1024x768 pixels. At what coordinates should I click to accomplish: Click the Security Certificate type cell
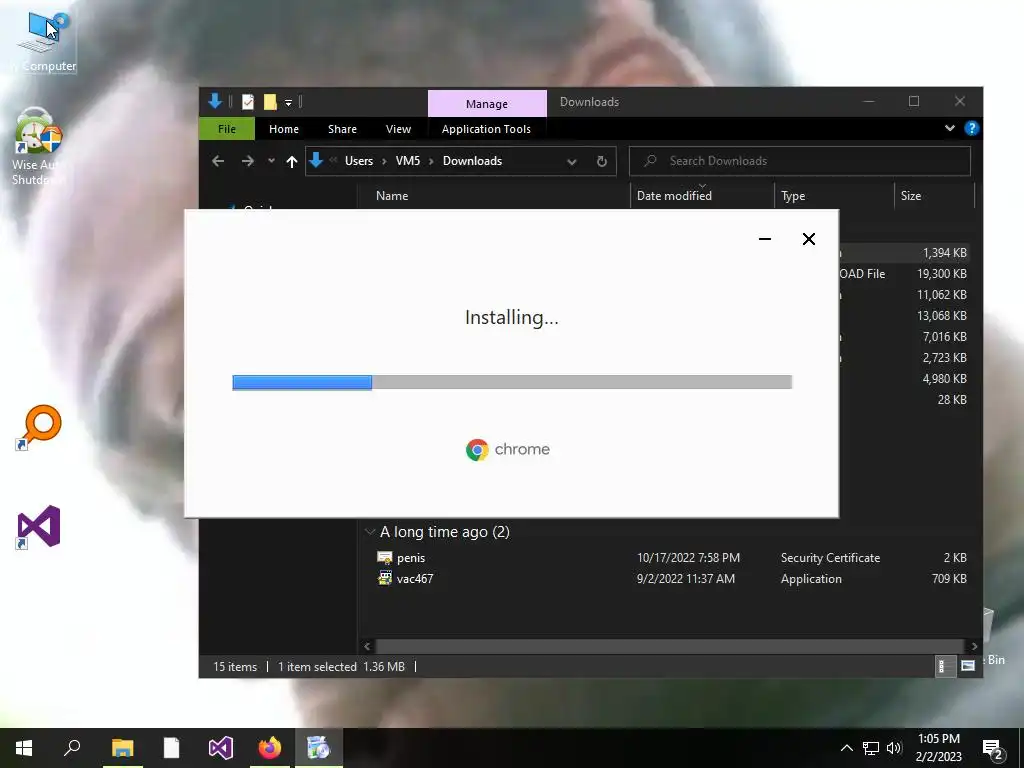point(830,558)
